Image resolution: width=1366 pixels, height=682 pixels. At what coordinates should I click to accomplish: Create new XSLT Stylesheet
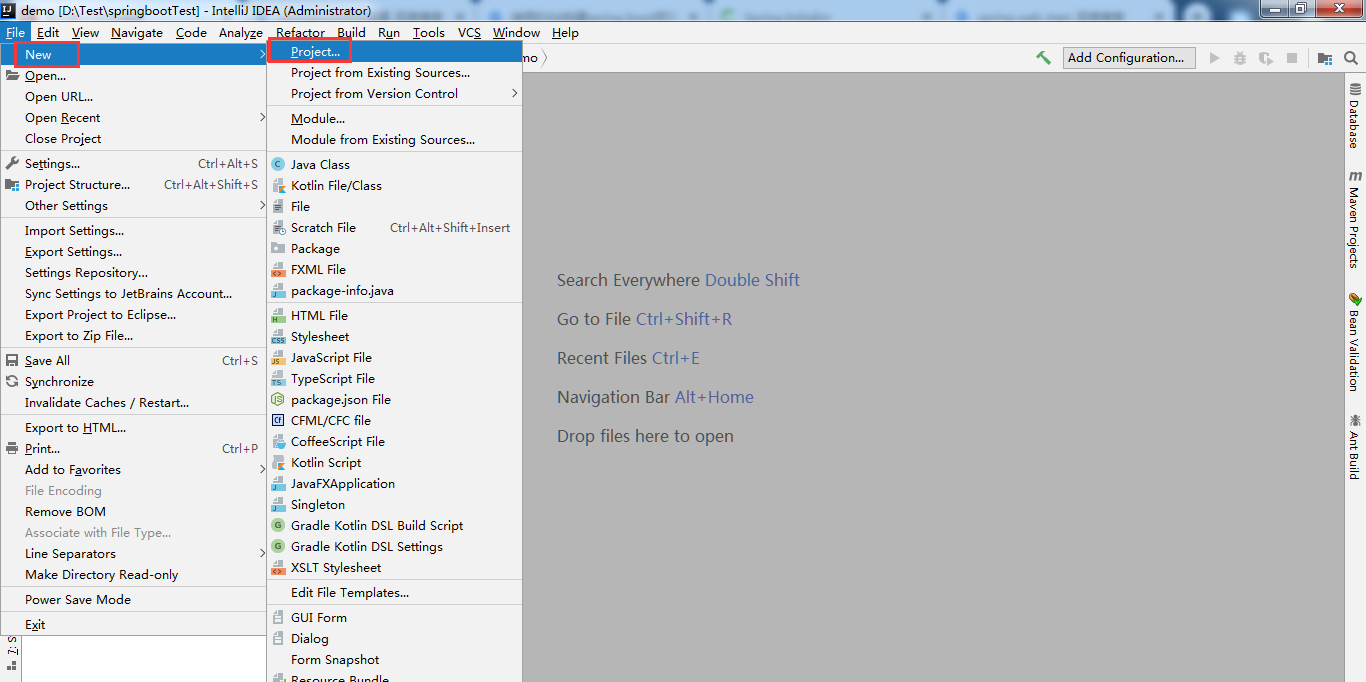click(x=394, y=567)
